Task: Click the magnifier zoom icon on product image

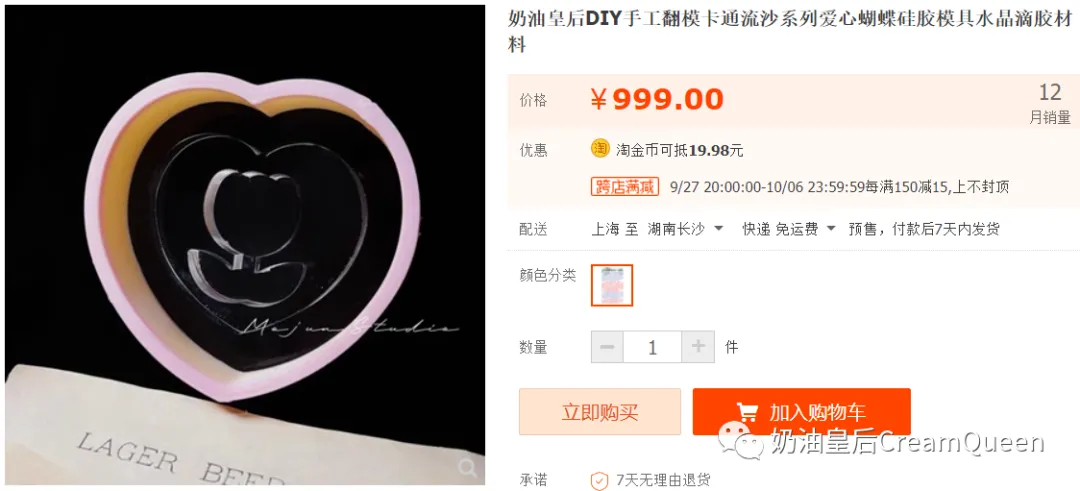Action: [x=468, y=468]
